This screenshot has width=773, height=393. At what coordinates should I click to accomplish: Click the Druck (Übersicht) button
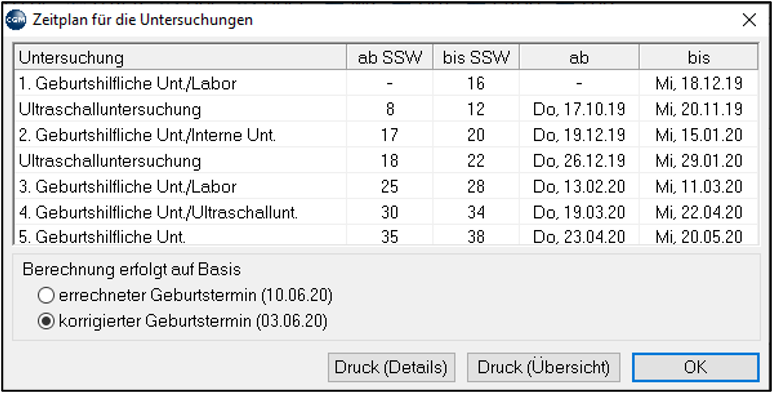pyautogui.click(x=544, y=367)
